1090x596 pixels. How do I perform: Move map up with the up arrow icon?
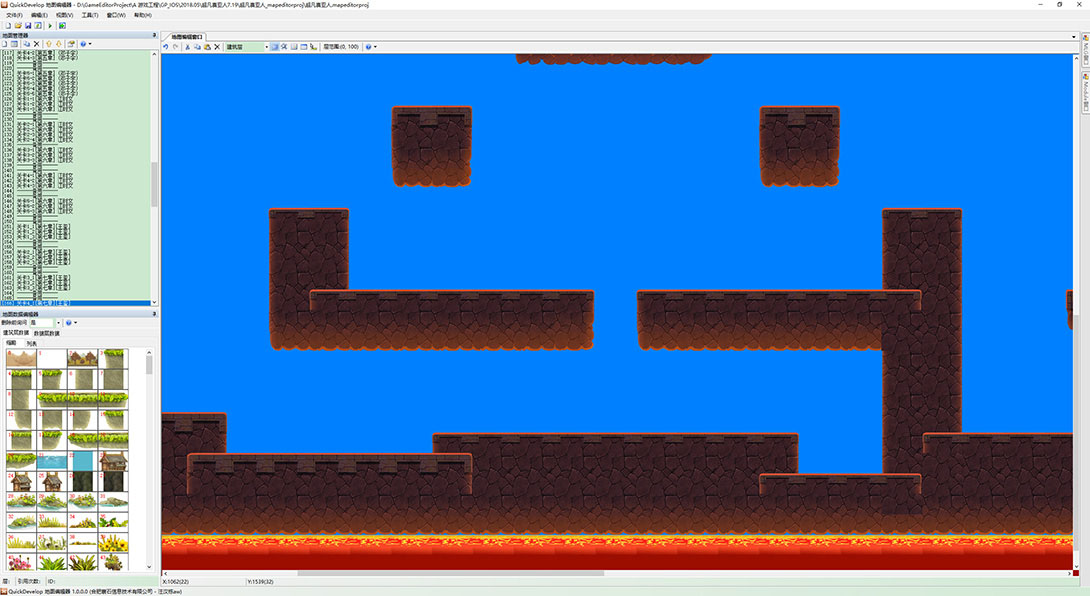coord(49,44)
